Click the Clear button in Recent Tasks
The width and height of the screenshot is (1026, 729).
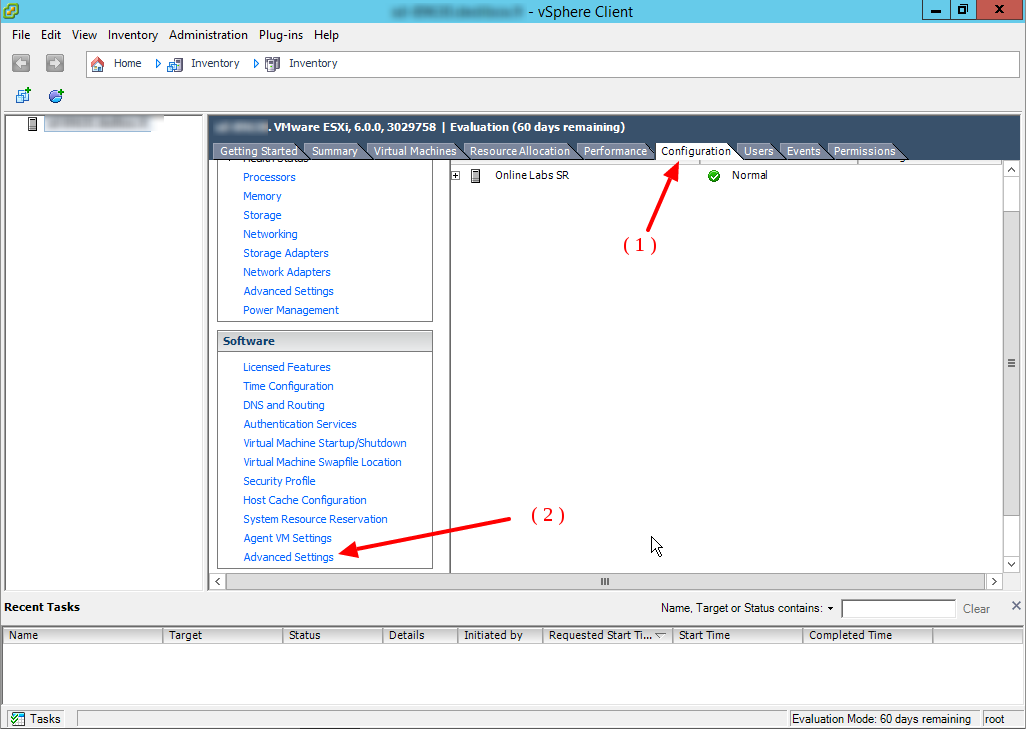pyautogui.click(x=976, y=609)
